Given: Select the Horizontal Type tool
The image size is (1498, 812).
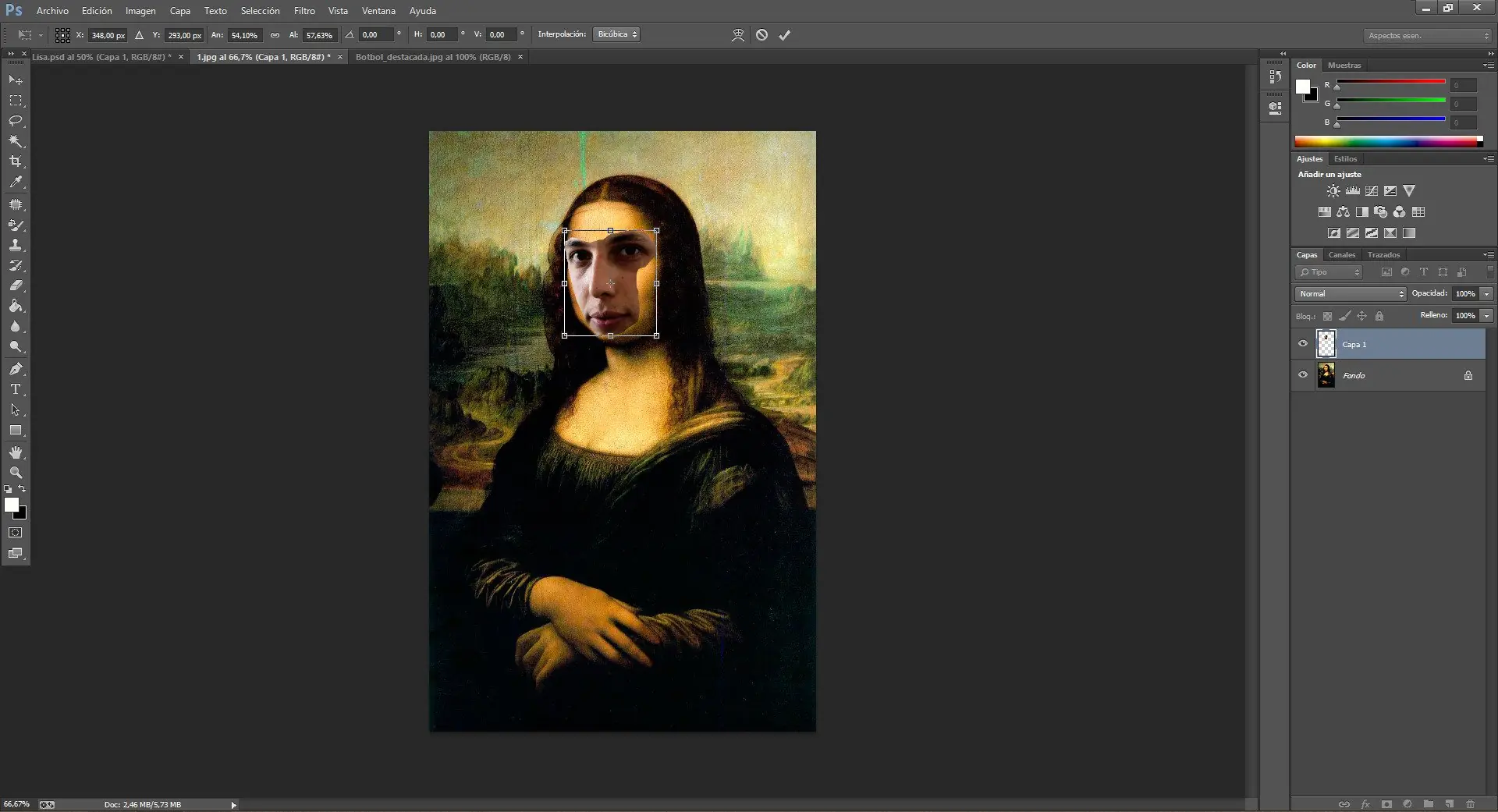Looking at the screenshot, I should (x=16, y=389).
